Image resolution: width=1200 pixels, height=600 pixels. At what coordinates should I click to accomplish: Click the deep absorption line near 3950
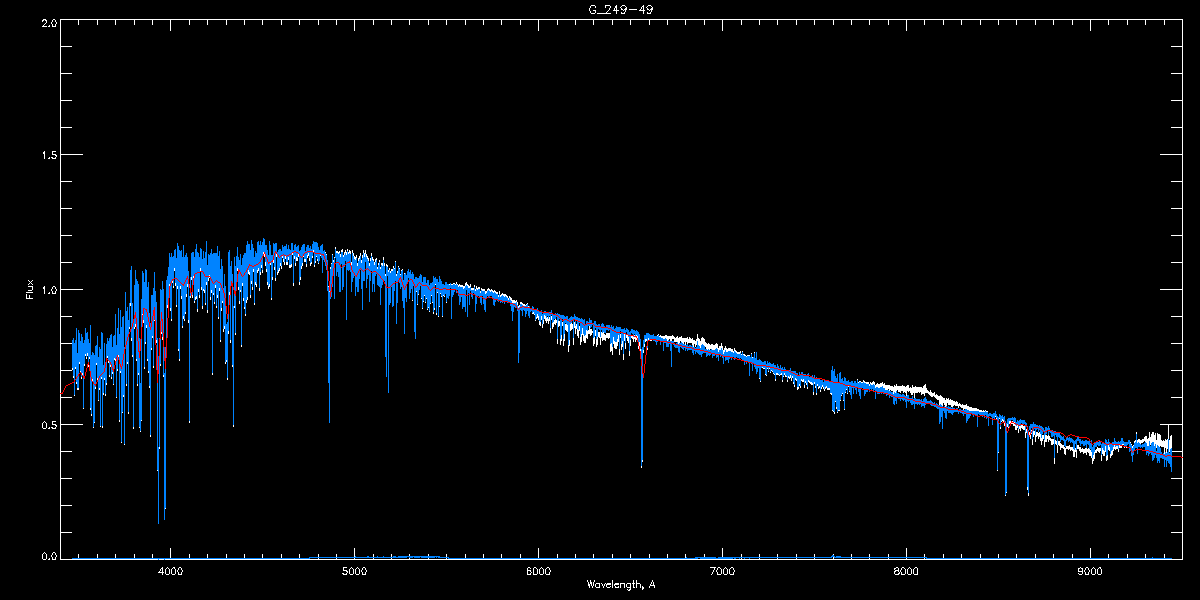click(x=160, y=440)
